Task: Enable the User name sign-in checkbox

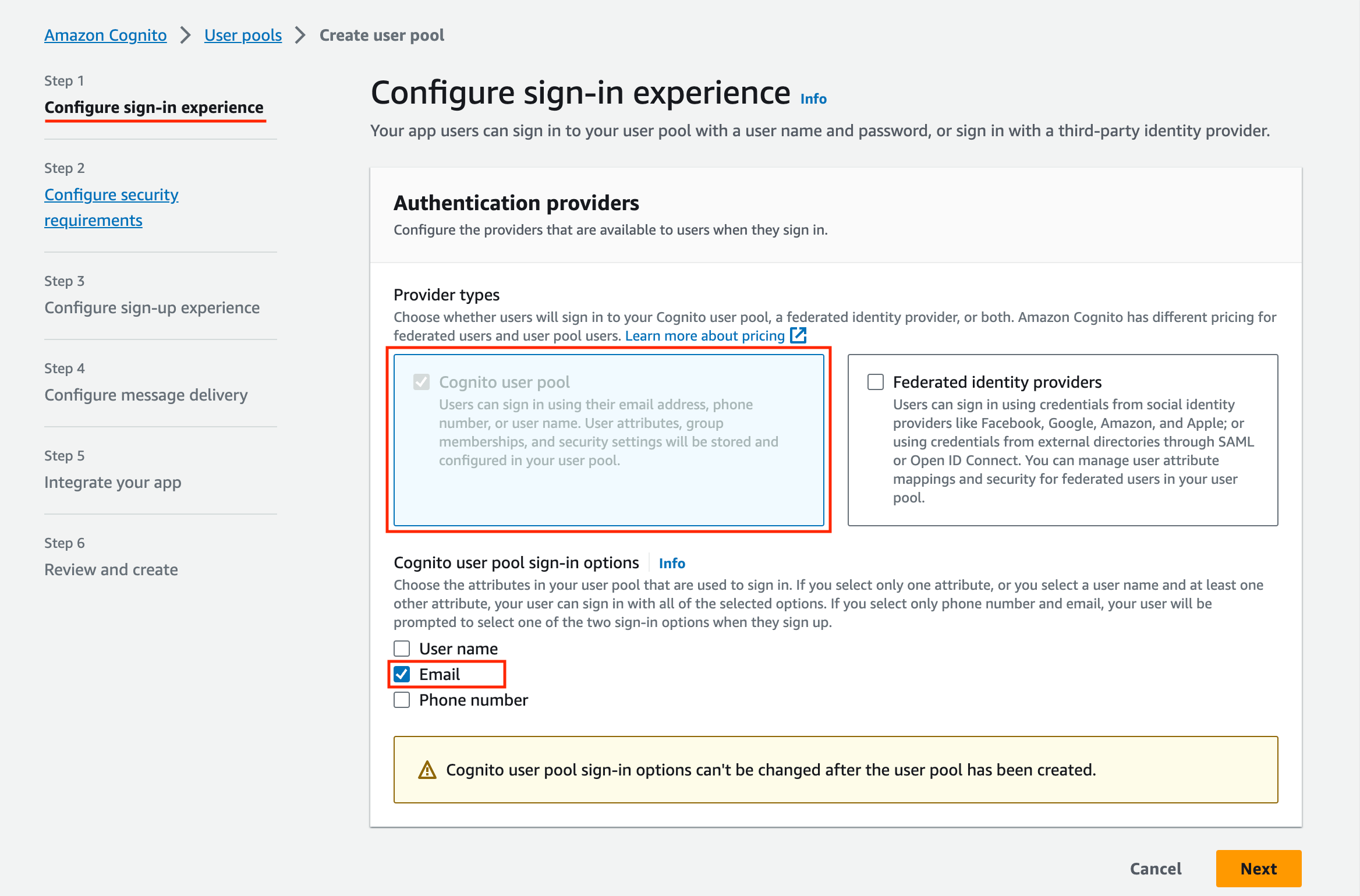Action: (402, 649)
